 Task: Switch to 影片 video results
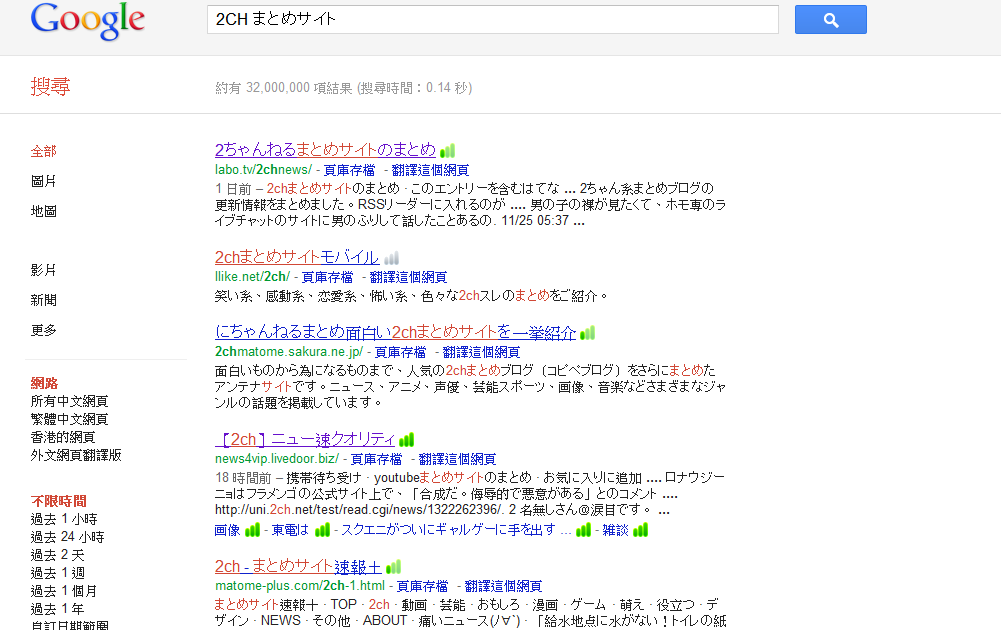(x=43, y=270)
